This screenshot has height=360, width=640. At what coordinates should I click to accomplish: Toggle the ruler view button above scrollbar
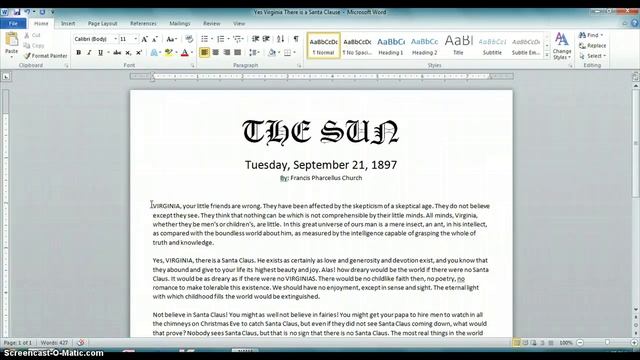click(x=636, y=77)
